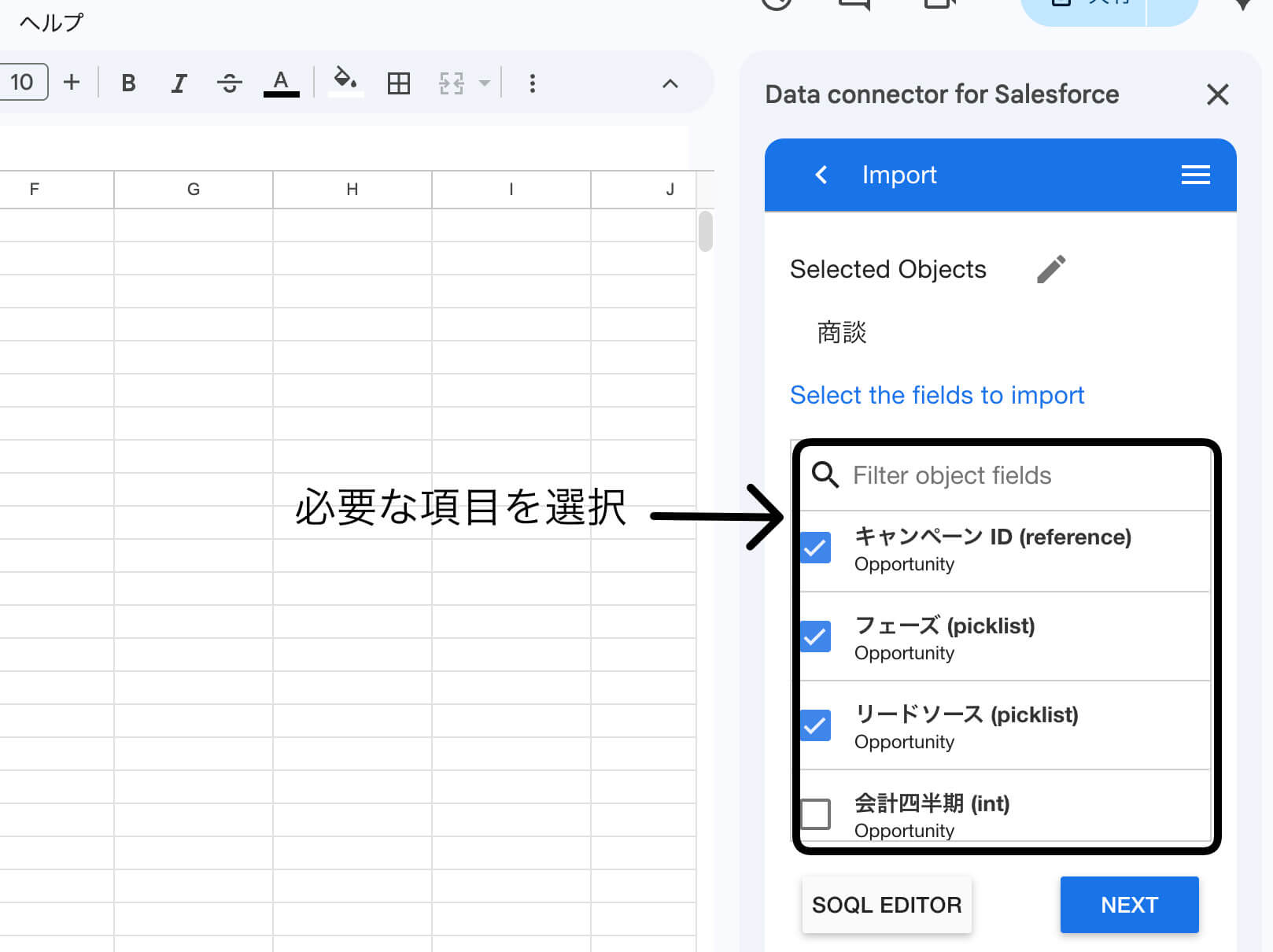The width and height of the screenshot is (1273, 952).
Task: Uncheck キャンペーン ID (reference) field
Action: point(815,548)
